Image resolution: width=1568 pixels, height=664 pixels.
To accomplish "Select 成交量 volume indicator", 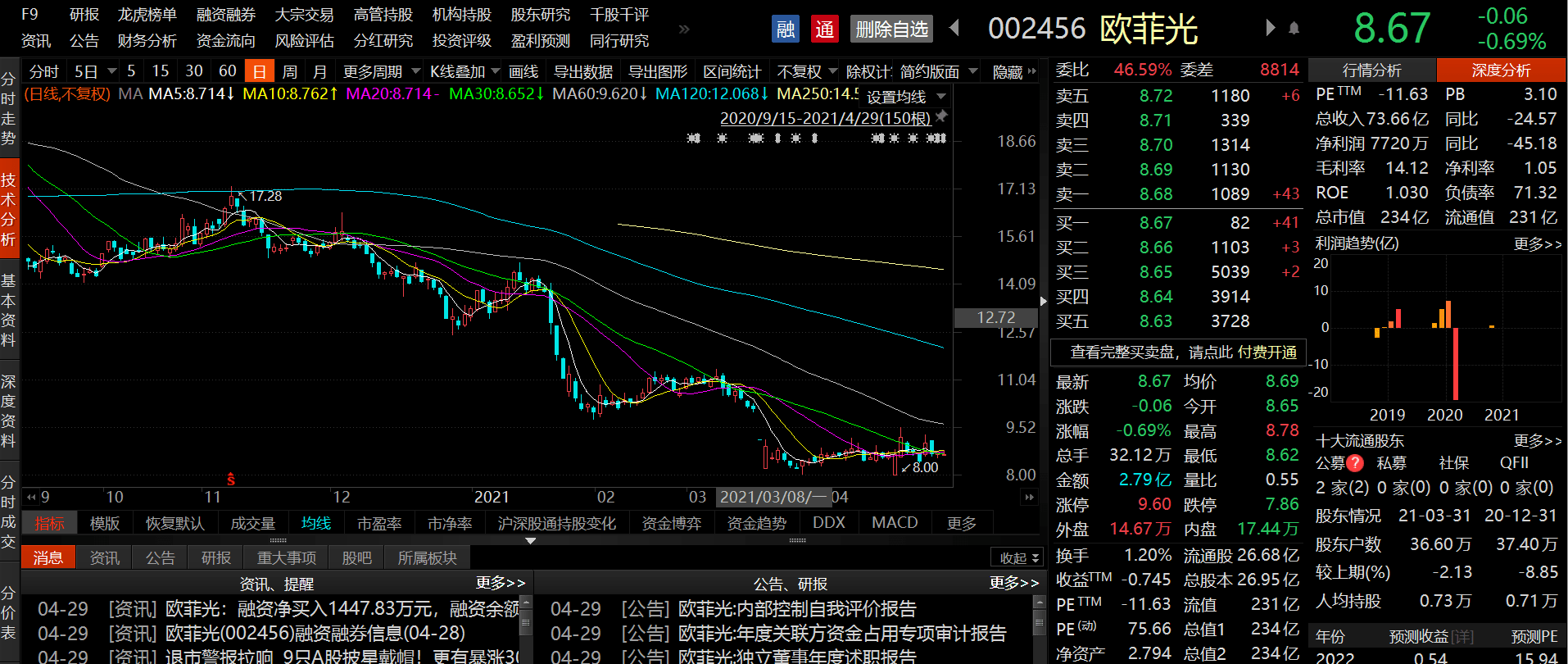I will click(x=252, y=523).
